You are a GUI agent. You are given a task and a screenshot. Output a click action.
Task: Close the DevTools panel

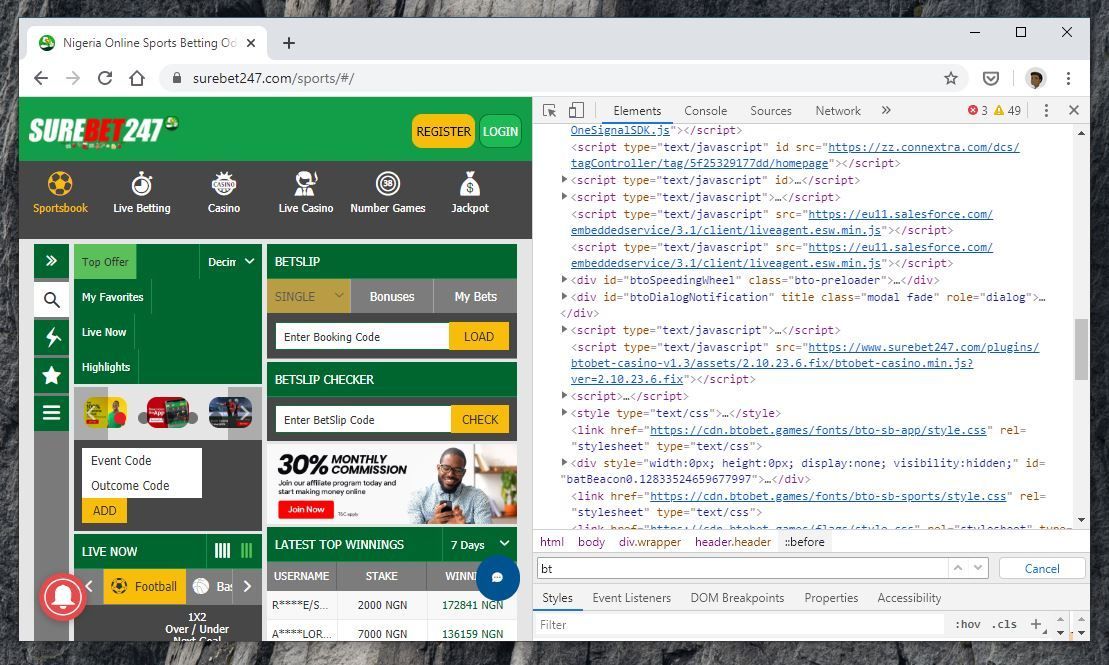[x=1074, y=110]
